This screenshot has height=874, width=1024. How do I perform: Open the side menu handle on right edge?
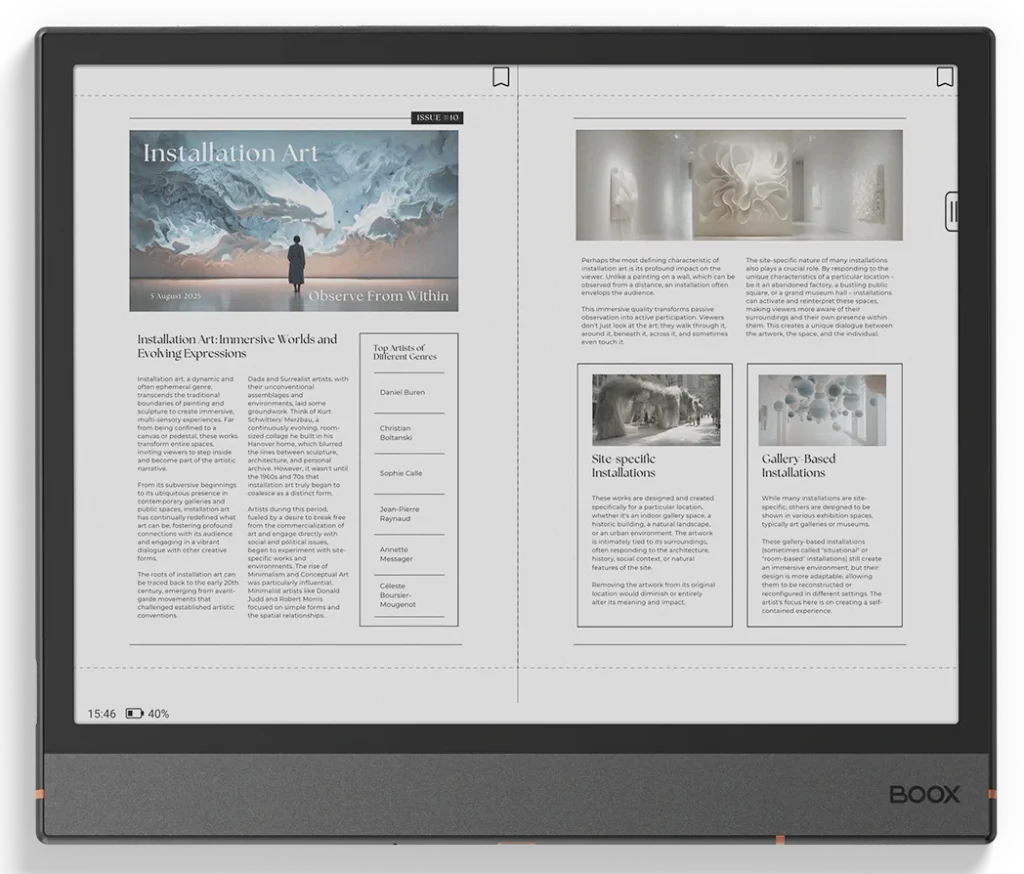pyautogui.click(x=952, y=210)
